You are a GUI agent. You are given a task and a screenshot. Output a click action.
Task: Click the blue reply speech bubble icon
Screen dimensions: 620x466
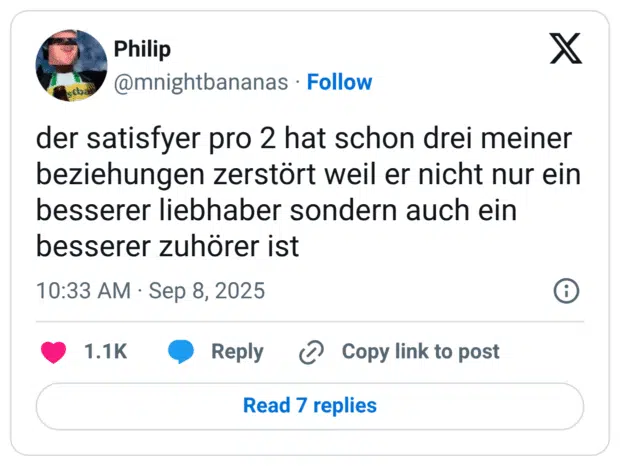180,352
